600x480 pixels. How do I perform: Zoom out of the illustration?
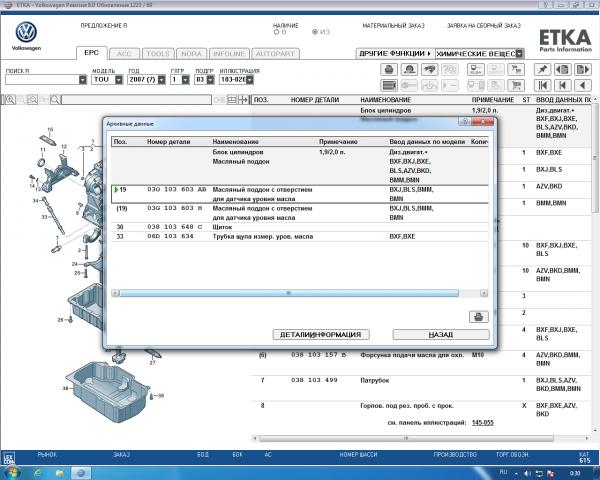tap(33, 100)
